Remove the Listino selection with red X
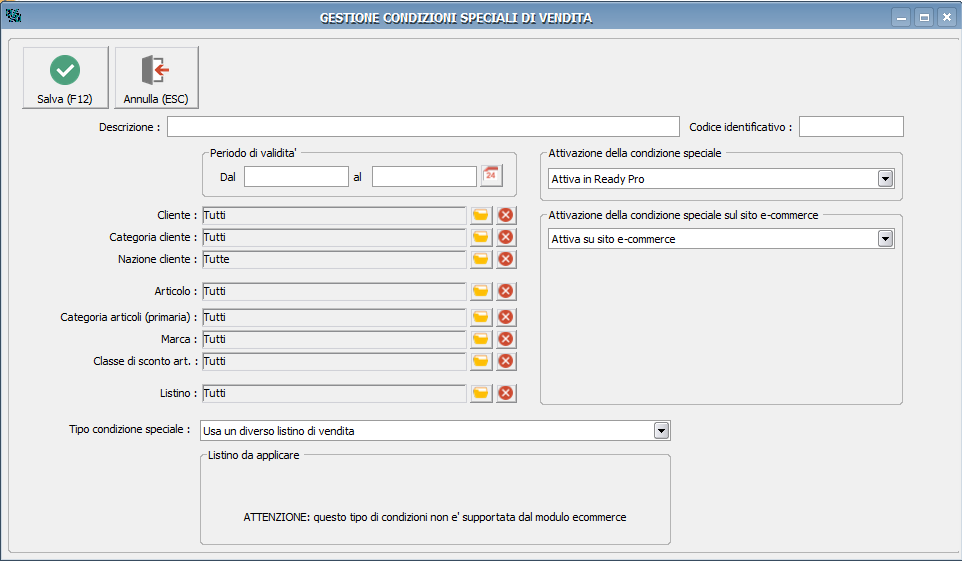Viewport: 962px width, 562px height. (x=506, y=393)
